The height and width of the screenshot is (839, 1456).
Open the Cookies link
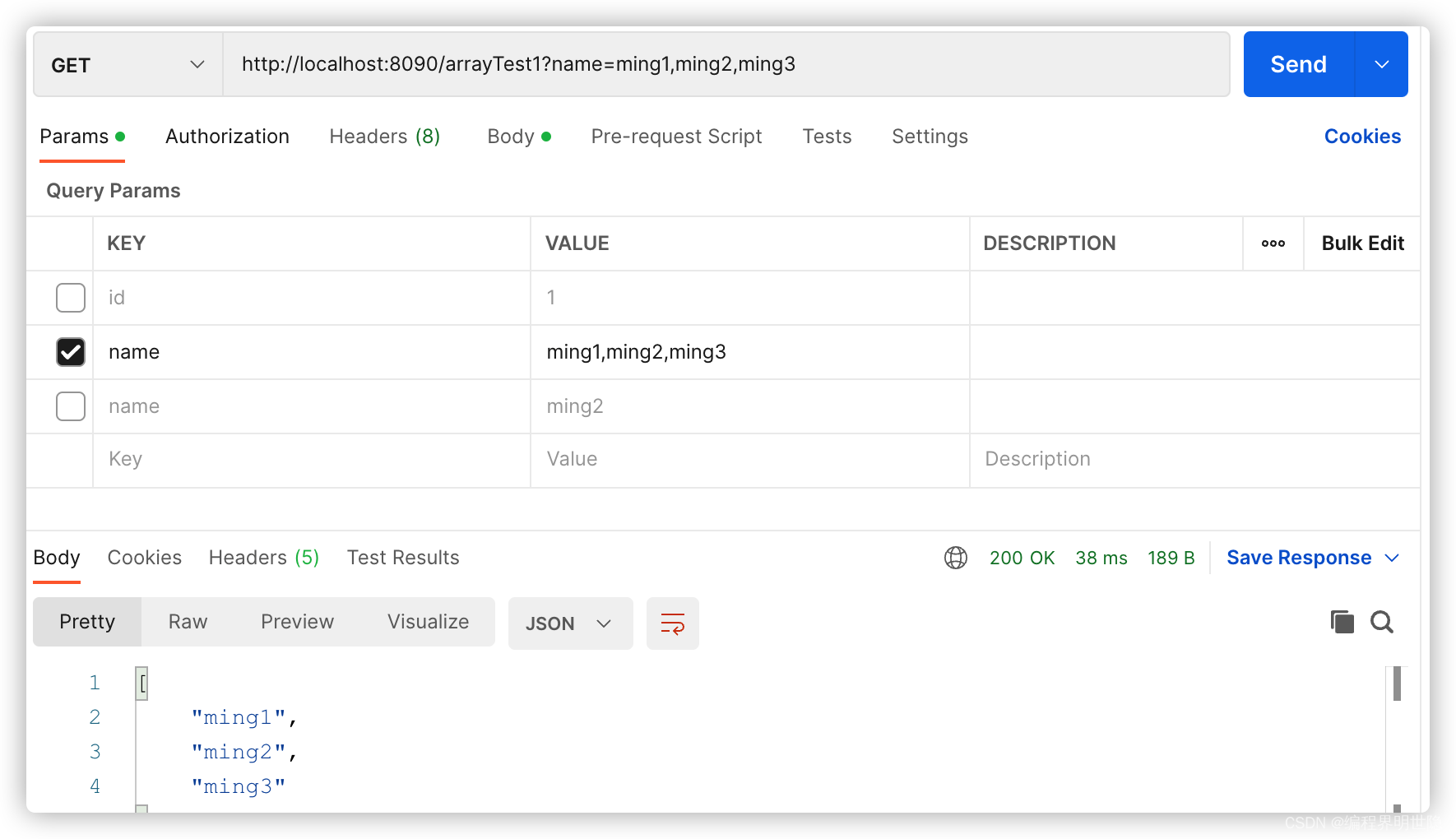click(x=1362, y=137)
